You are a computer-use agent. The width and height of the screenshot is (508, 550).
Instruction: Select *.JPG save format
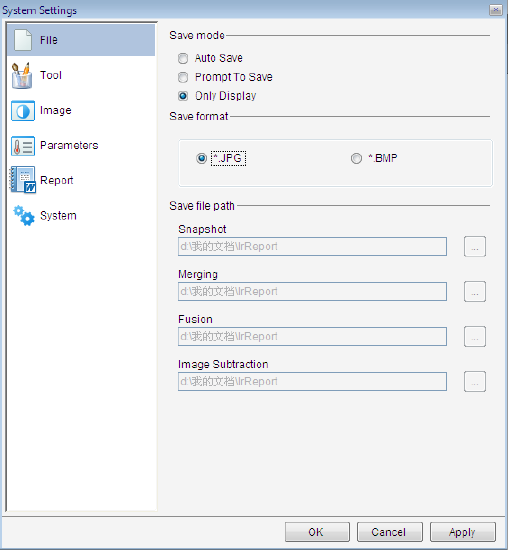pyautogui.click(x=201, y=159)
